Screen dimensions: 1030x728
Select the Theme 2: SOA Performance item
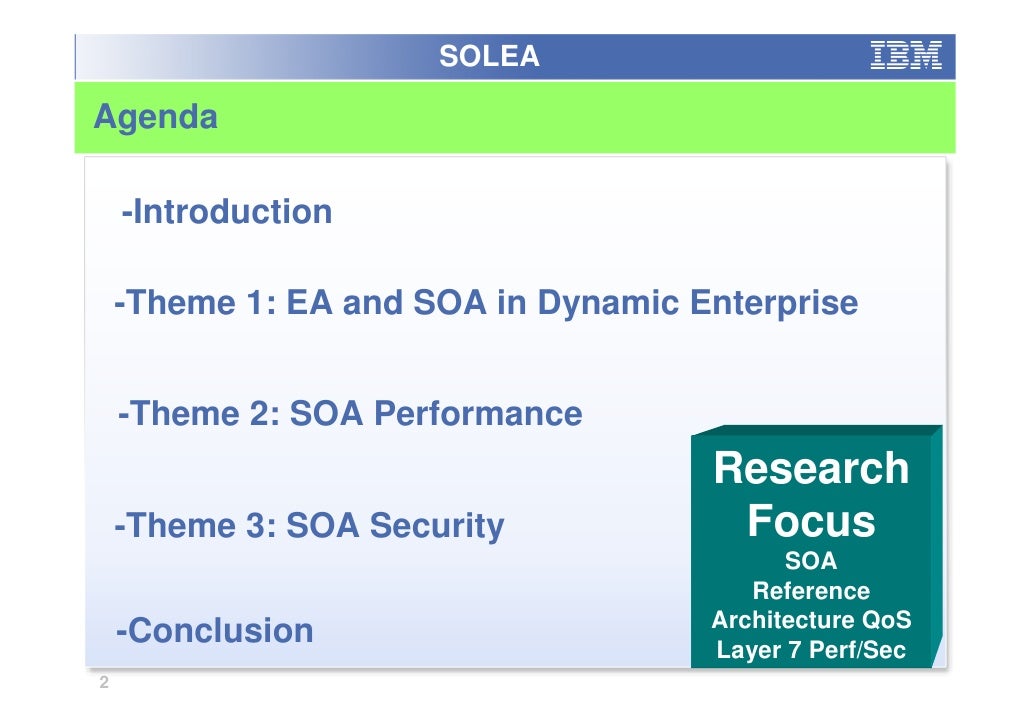tap(350, 413)
